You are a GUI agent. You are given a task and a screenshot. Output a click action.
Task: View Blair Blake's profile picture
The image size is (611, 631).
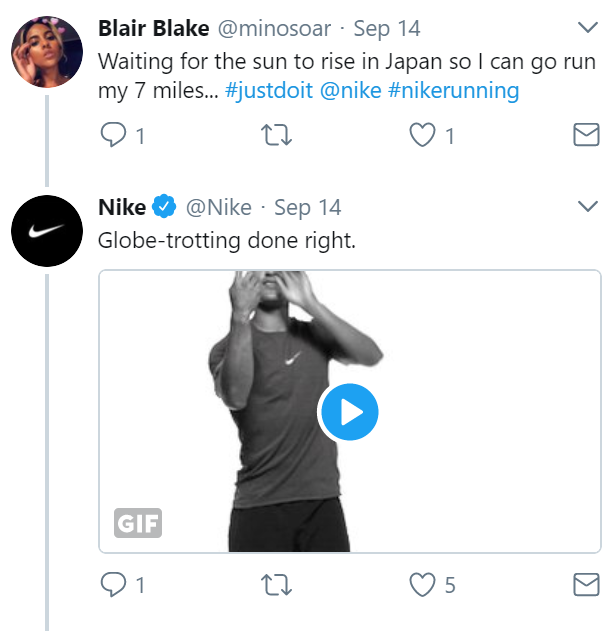coord(46,51)
